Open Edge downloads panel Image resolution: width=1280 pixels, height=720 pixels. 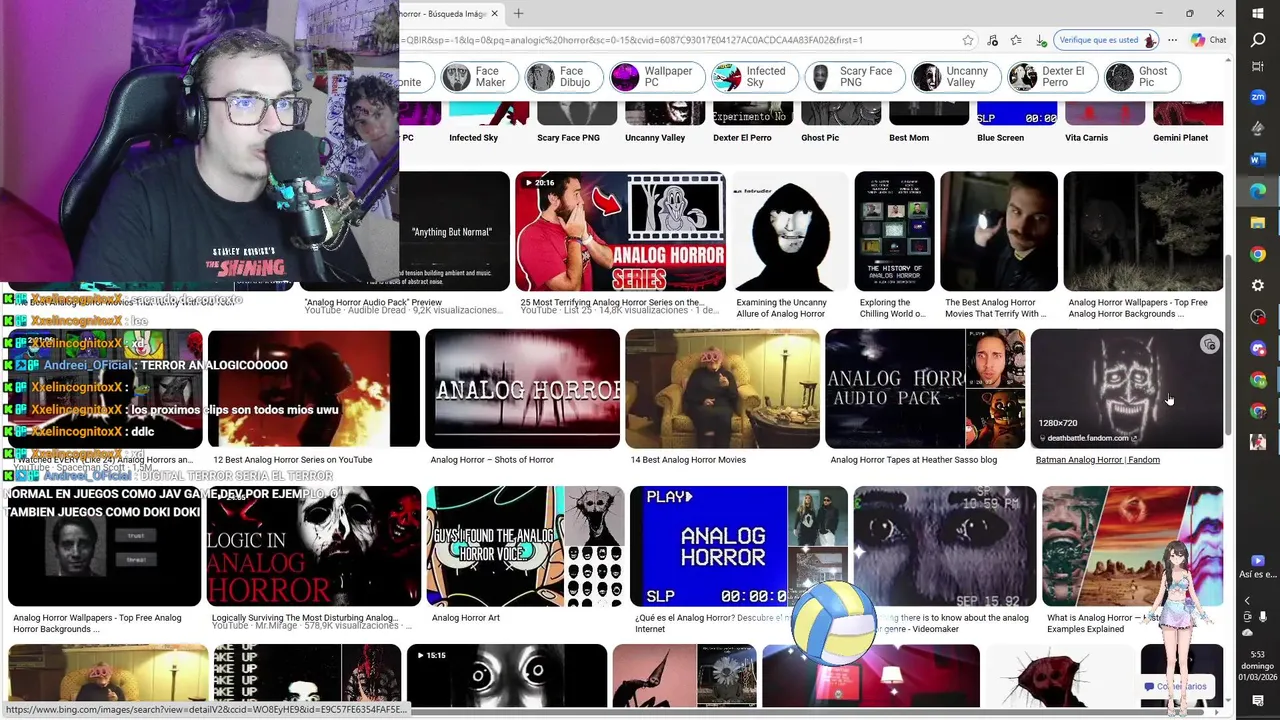(x=1041, y=40)
